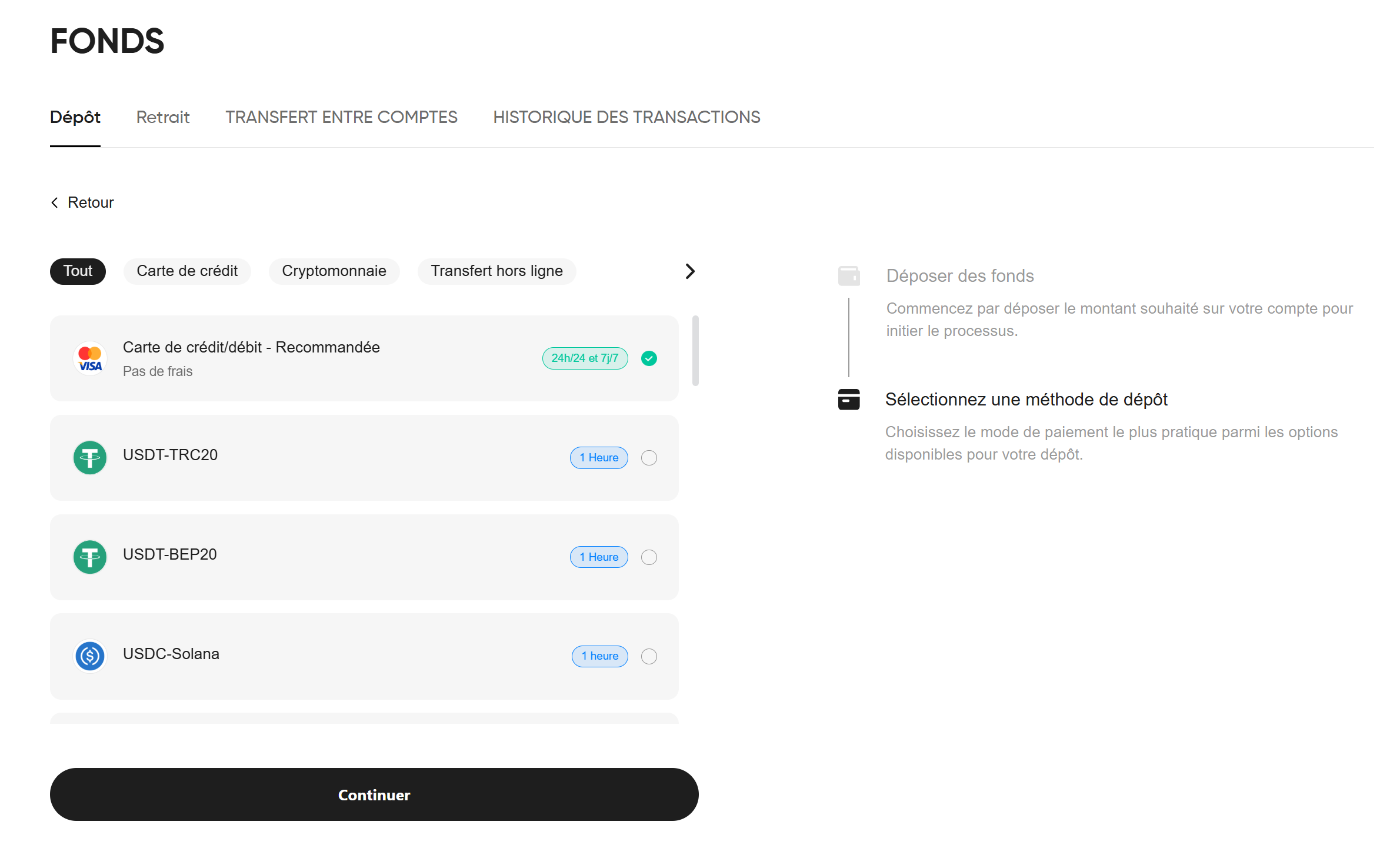
Task: Select the Visa/Mastercard credit card icon
Action: coord(89,358)
